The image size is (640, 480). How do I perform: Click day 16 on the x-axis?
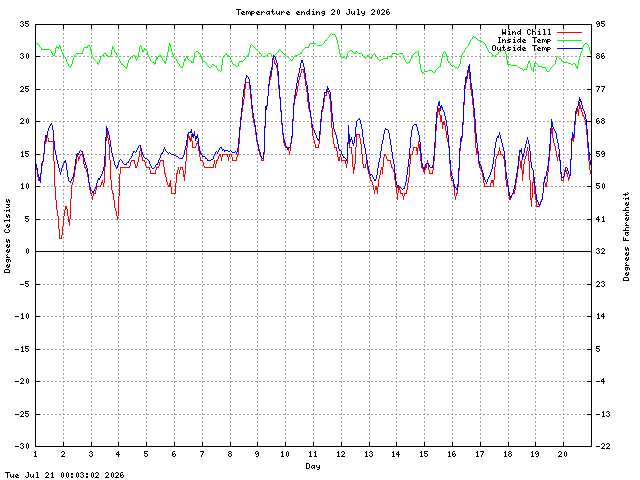pyautogui.click(x=452, y=454)
